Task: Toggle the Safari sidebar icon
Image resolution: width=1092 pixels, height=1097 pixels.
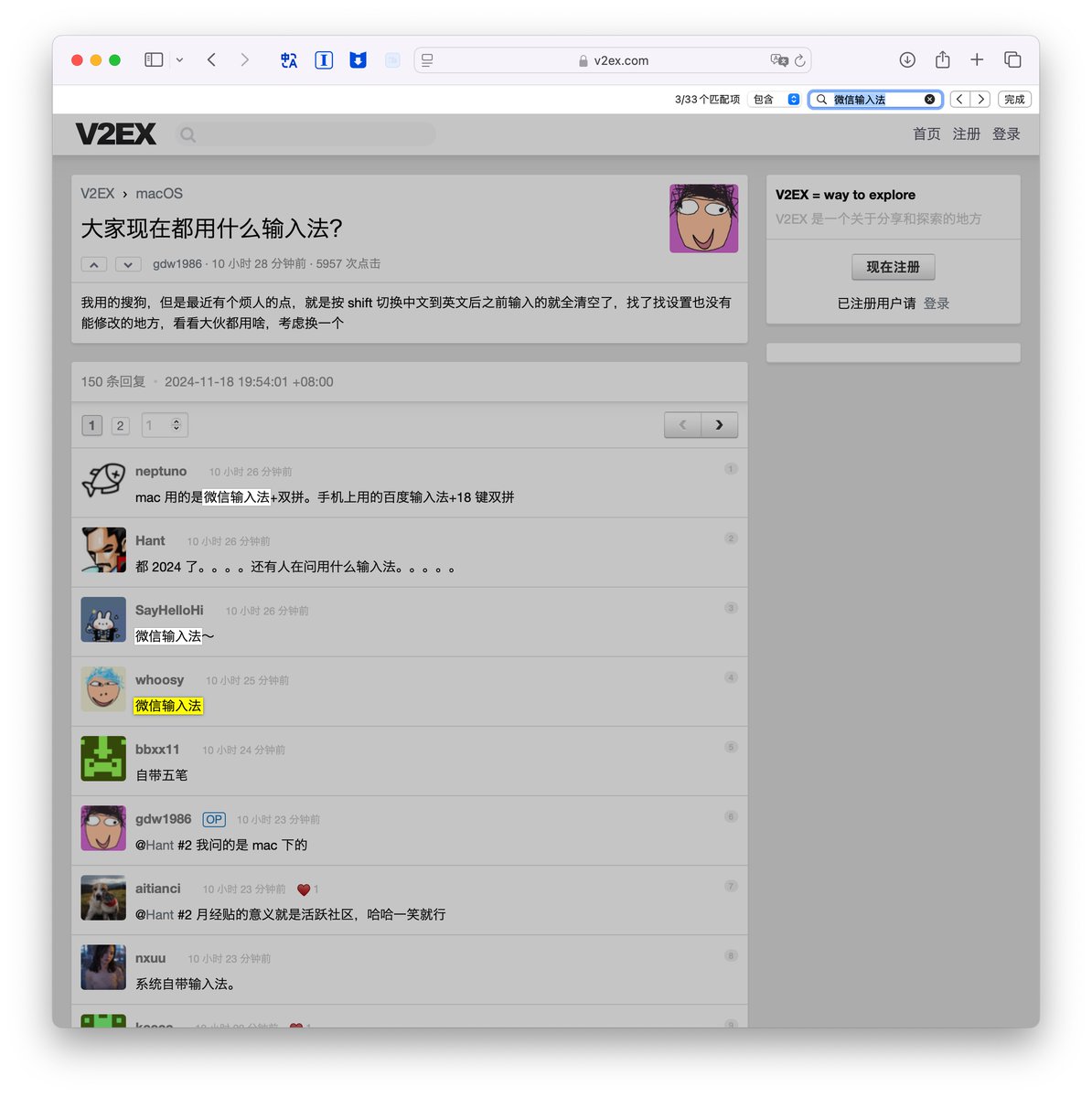Action: click(154, 60)
